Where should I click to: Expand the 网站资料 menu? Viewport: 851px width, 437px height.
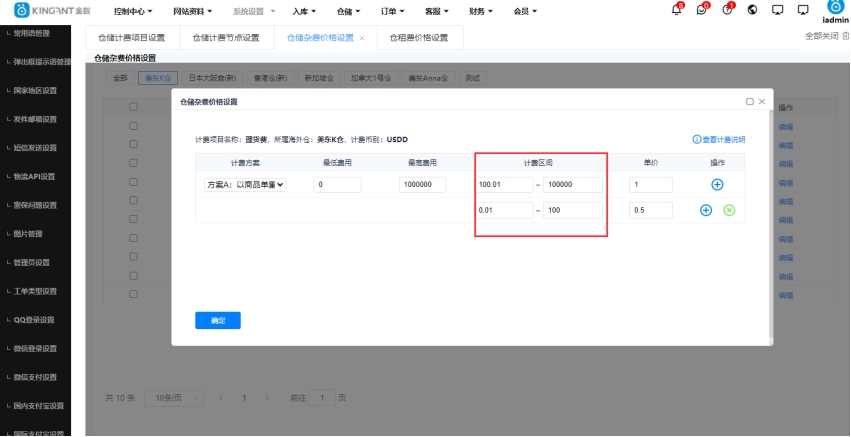193,11
